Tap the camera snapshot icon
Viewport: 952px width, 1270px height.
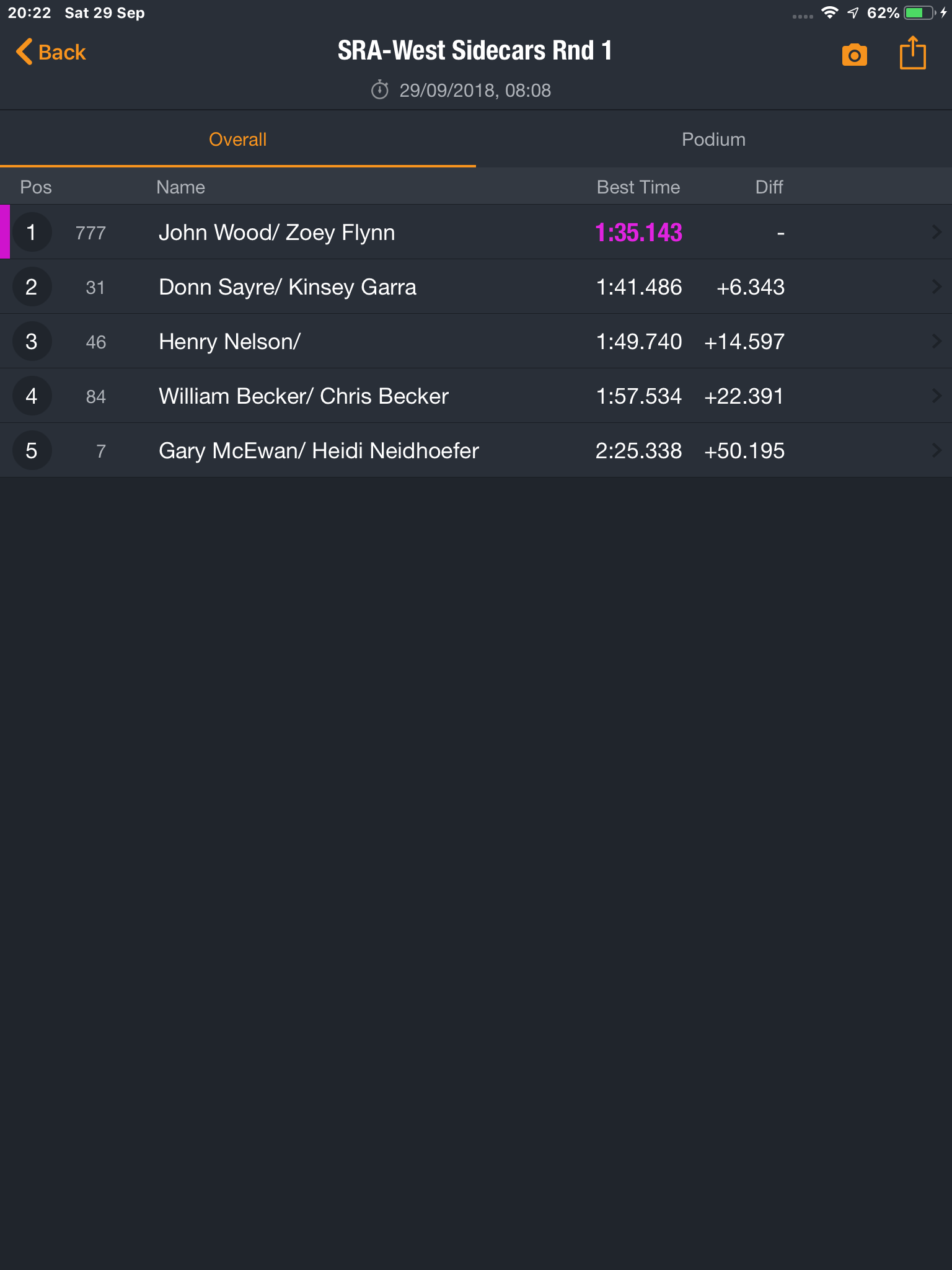click(854, 55)
